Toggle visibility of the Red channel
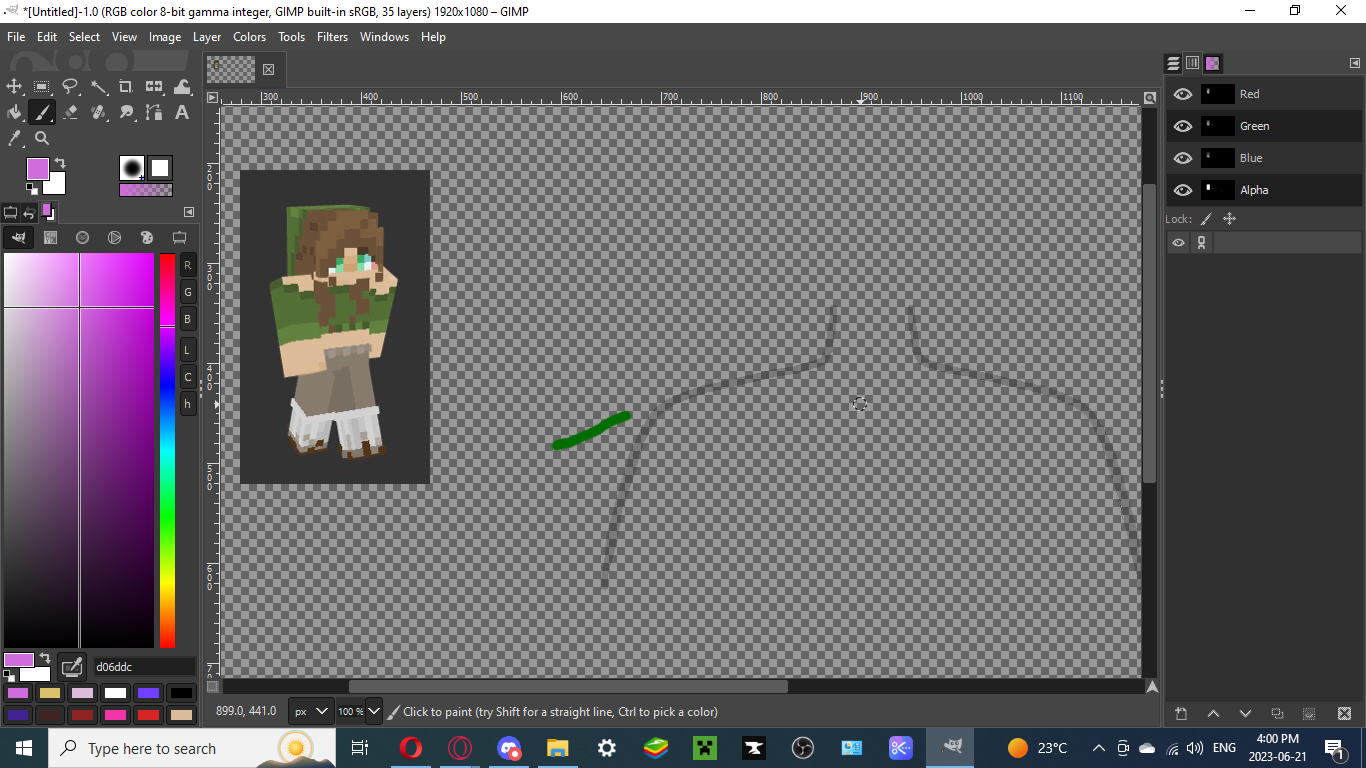The height and width of the screenshot is (768, 1366). tap(1183, 94)
